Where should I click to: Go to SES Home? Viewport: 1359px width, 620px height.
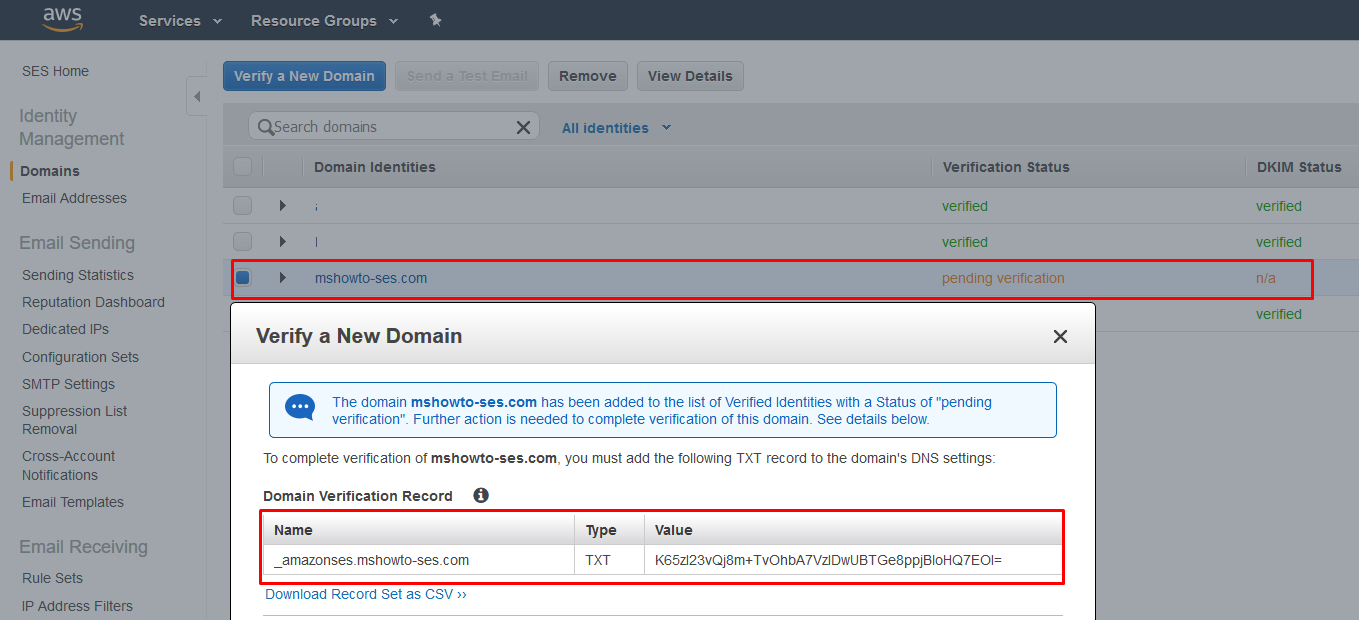(x=55, y=71)
